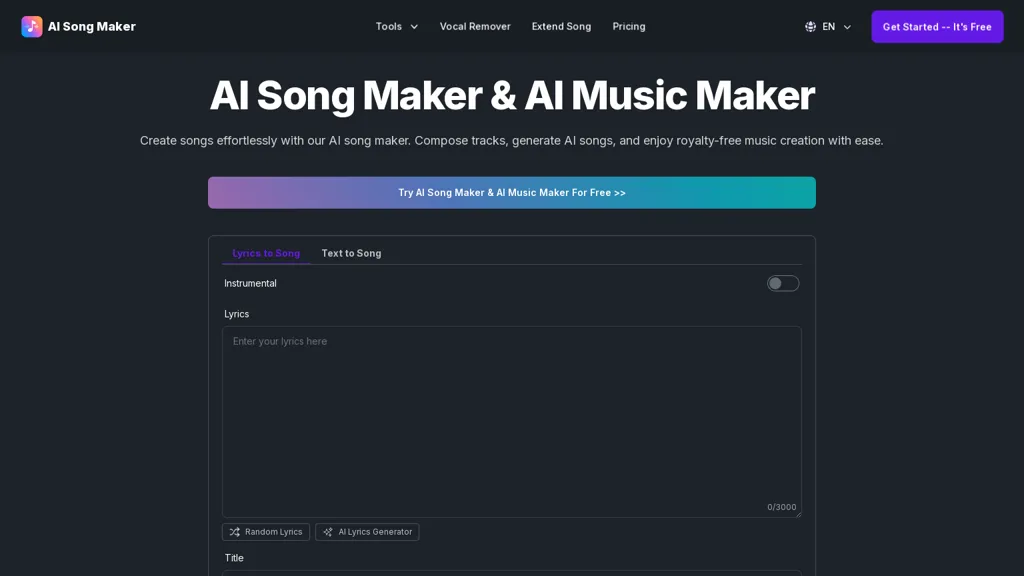Click the shuffle icon in Random Lyrics

pyautogui.click(x=235, y=532)
